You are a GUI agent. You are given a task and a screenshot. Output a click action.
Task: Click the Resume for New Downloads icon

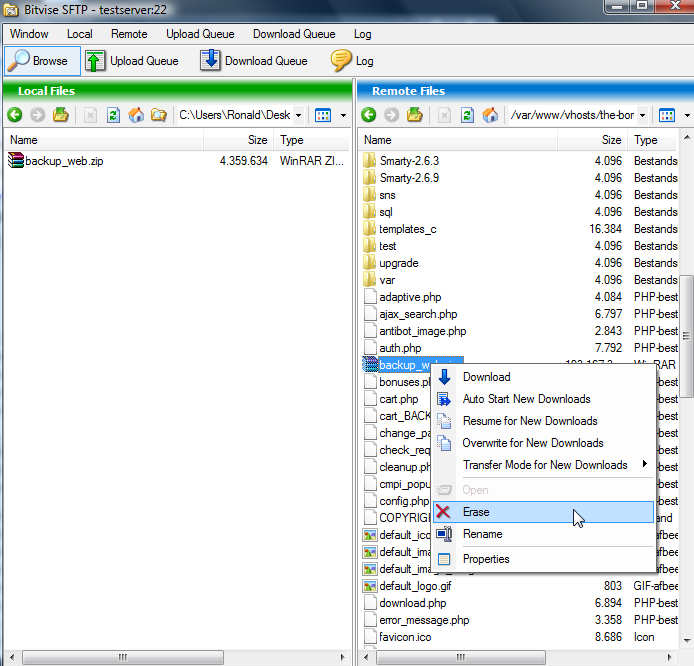444,421
